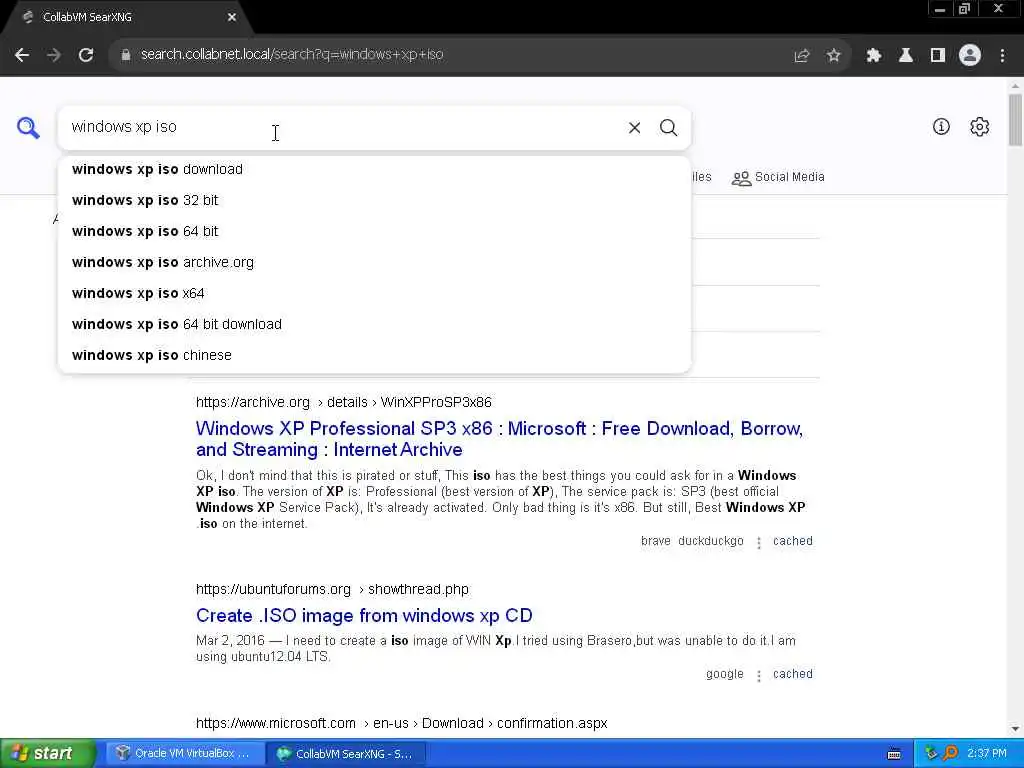Click the duckduckgo engine label

(711, 541)
